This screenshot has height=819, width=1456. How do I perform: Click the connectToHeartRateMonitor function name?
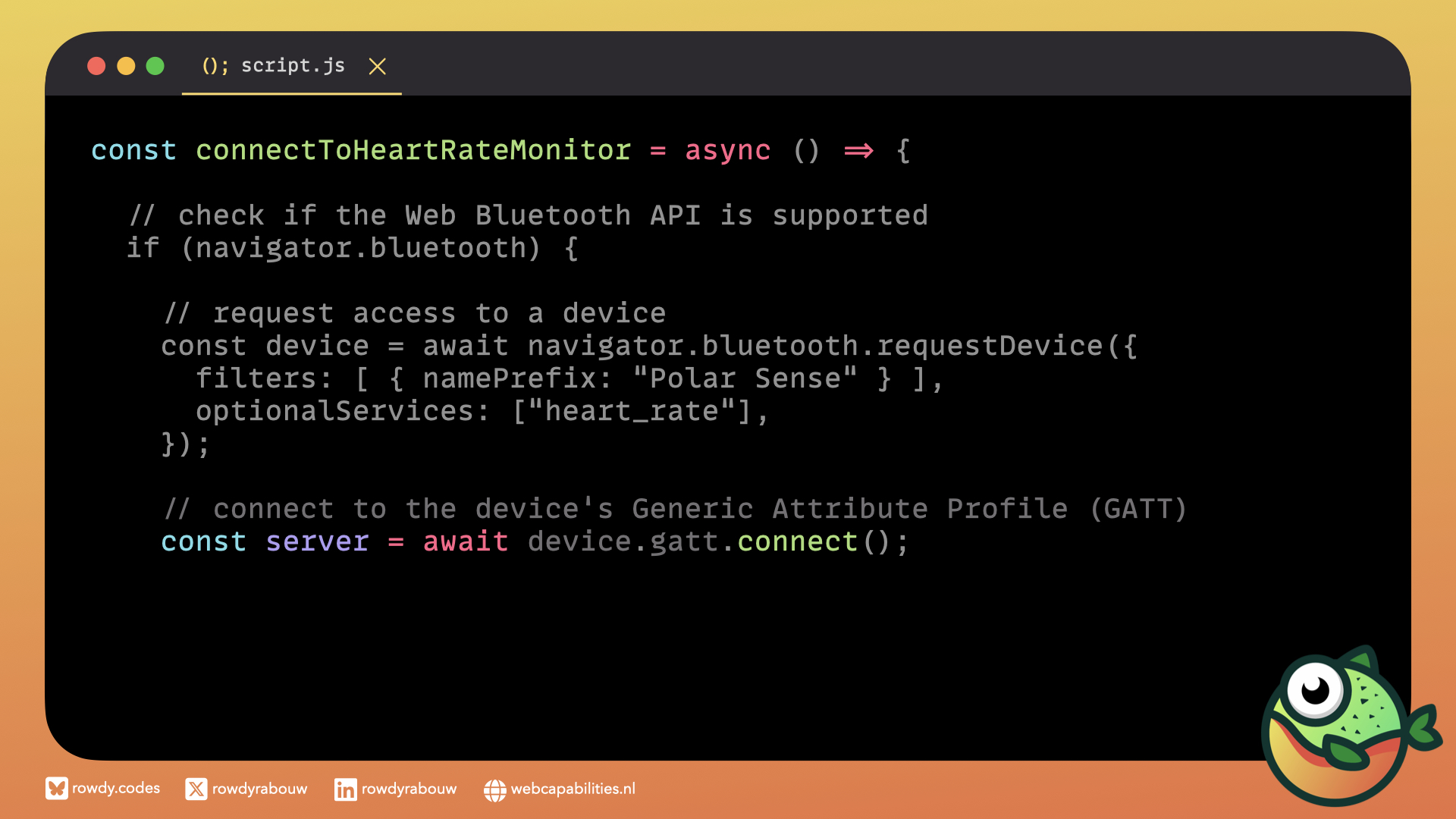click(x=413, y=150)
